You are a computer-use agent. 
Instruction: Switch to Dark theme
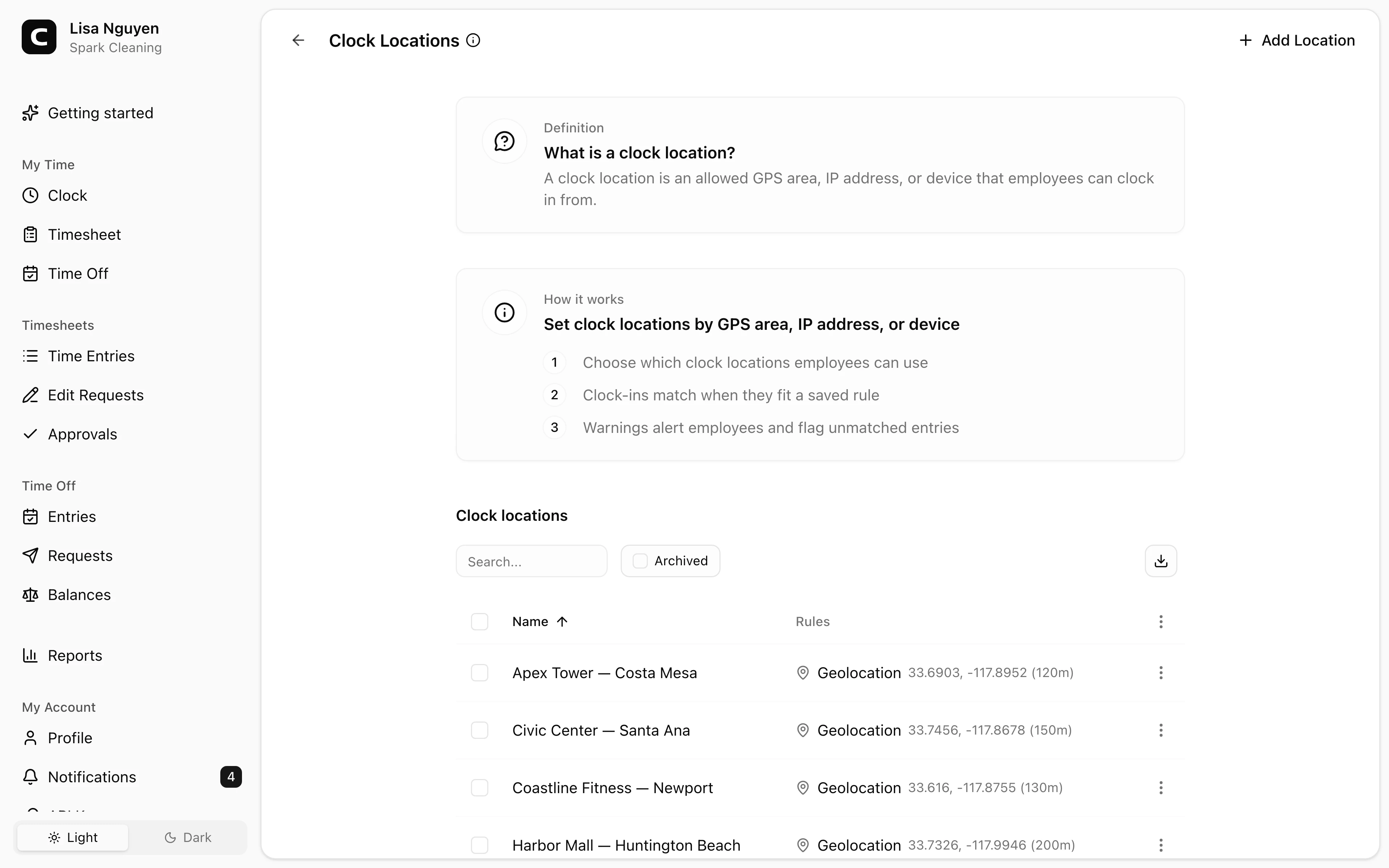pos(188,838)
